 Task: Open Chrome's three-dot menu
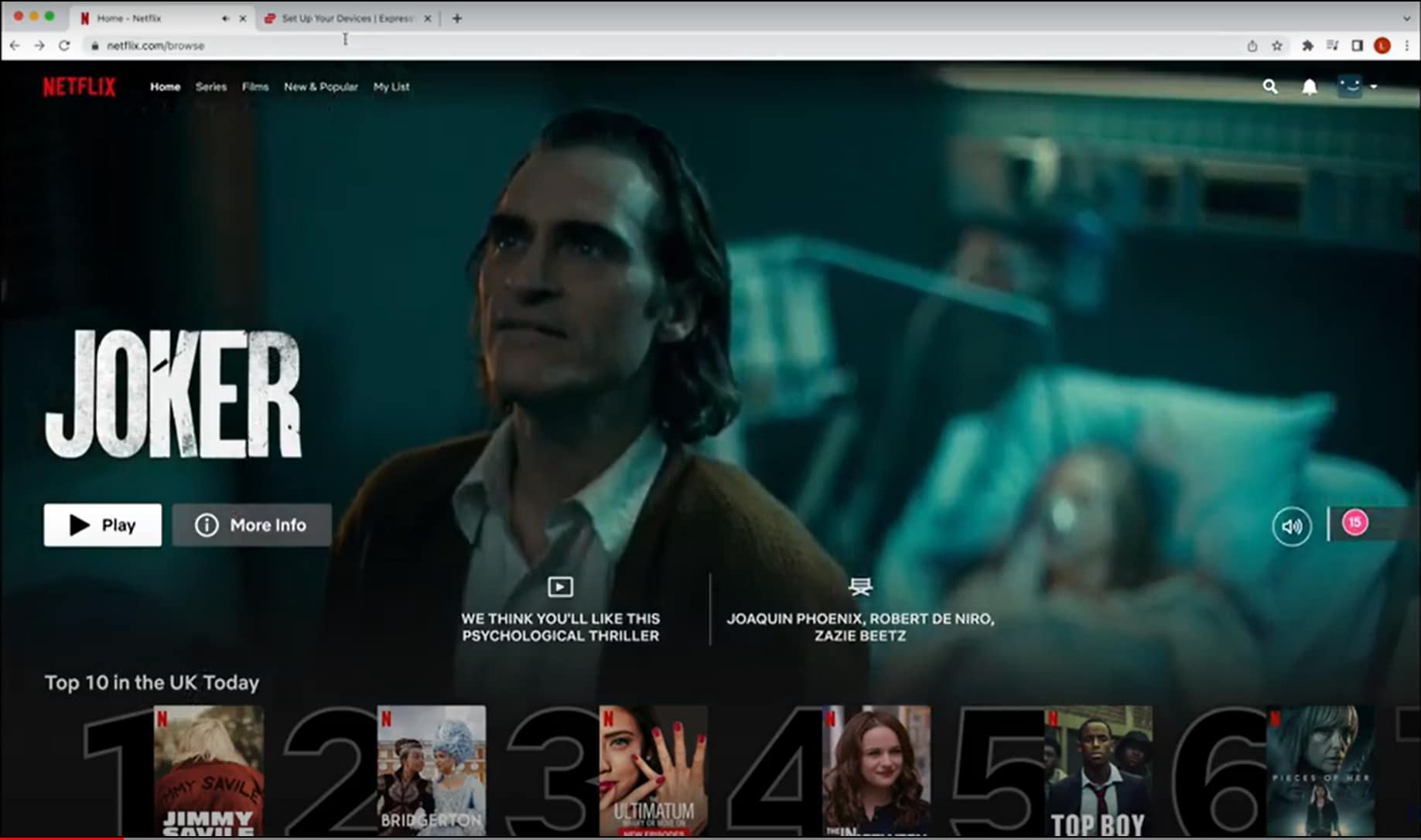point(1408,46)
